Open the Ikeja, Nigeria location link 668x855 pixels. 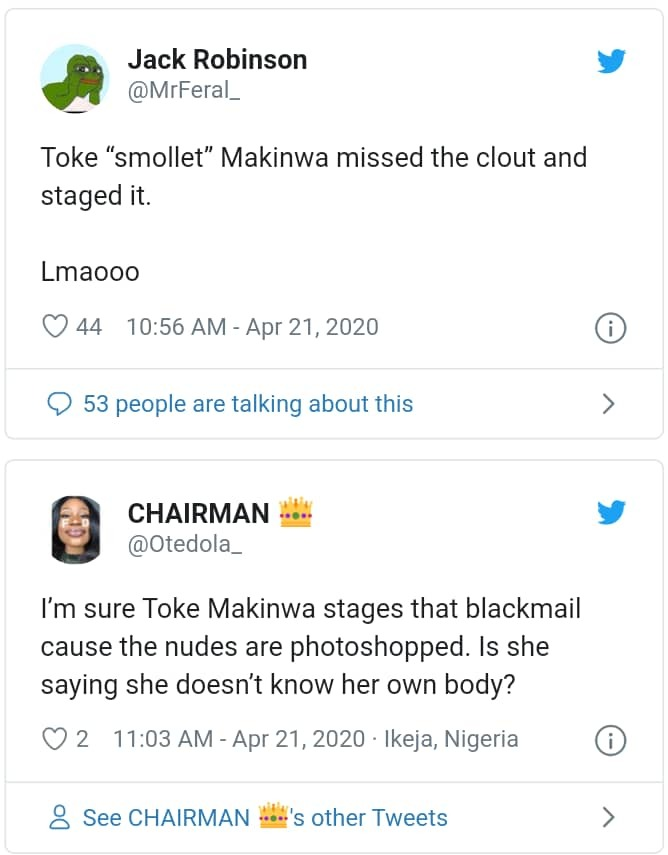point(451,739)
